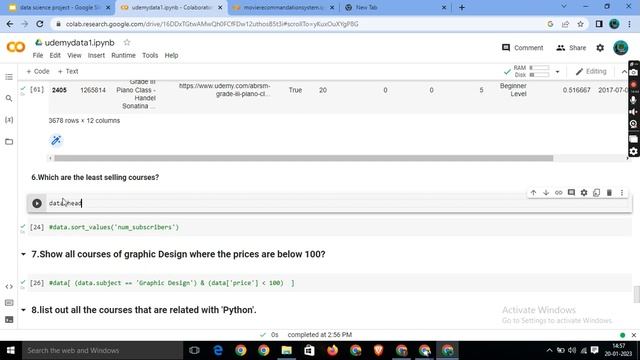Click the notebook vertical scrollbar thumb
The width and height of the screenshot is (640, 360).
[636, 295]
